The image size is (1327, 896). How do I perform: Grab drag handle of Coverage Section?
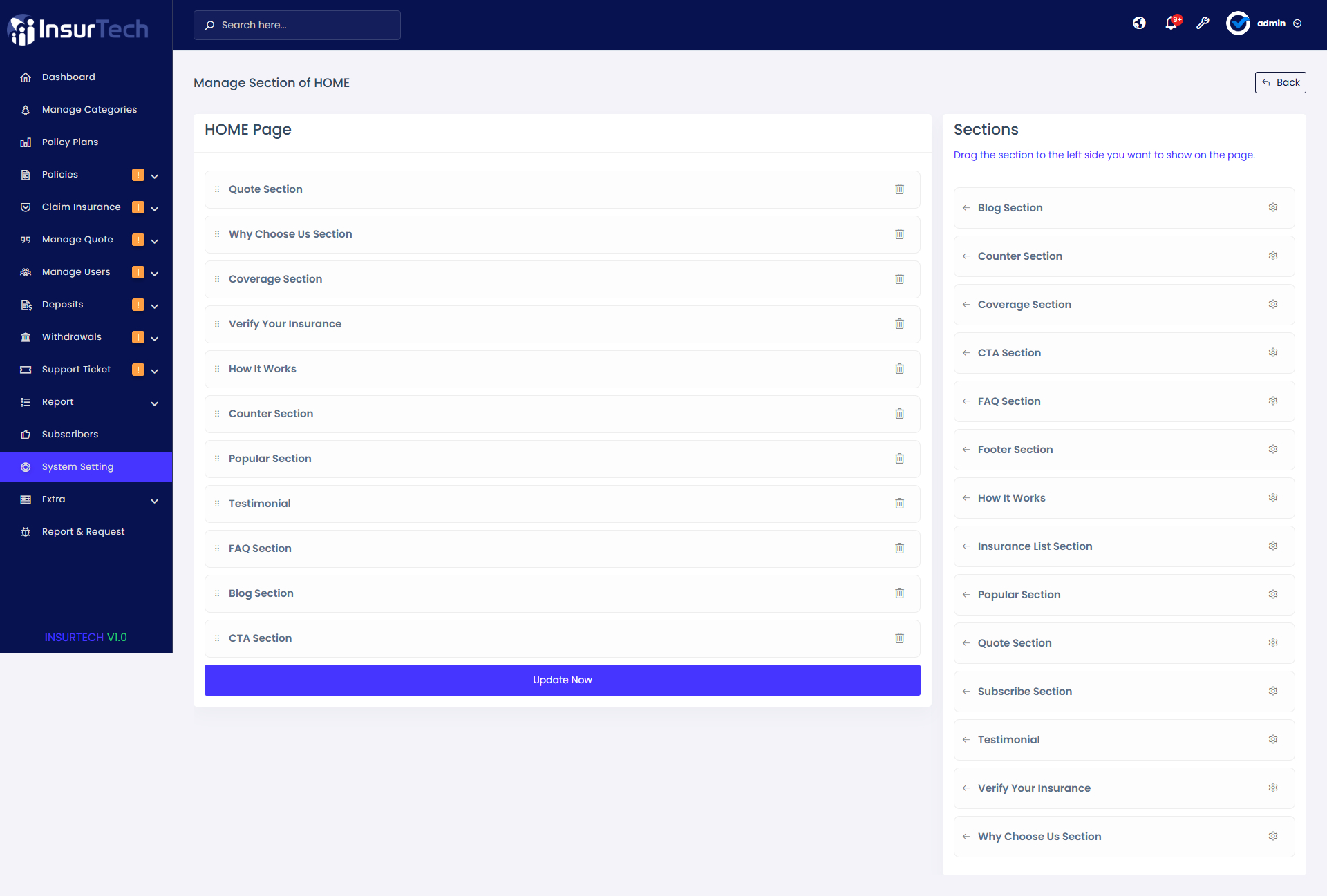tap(217, 279)
